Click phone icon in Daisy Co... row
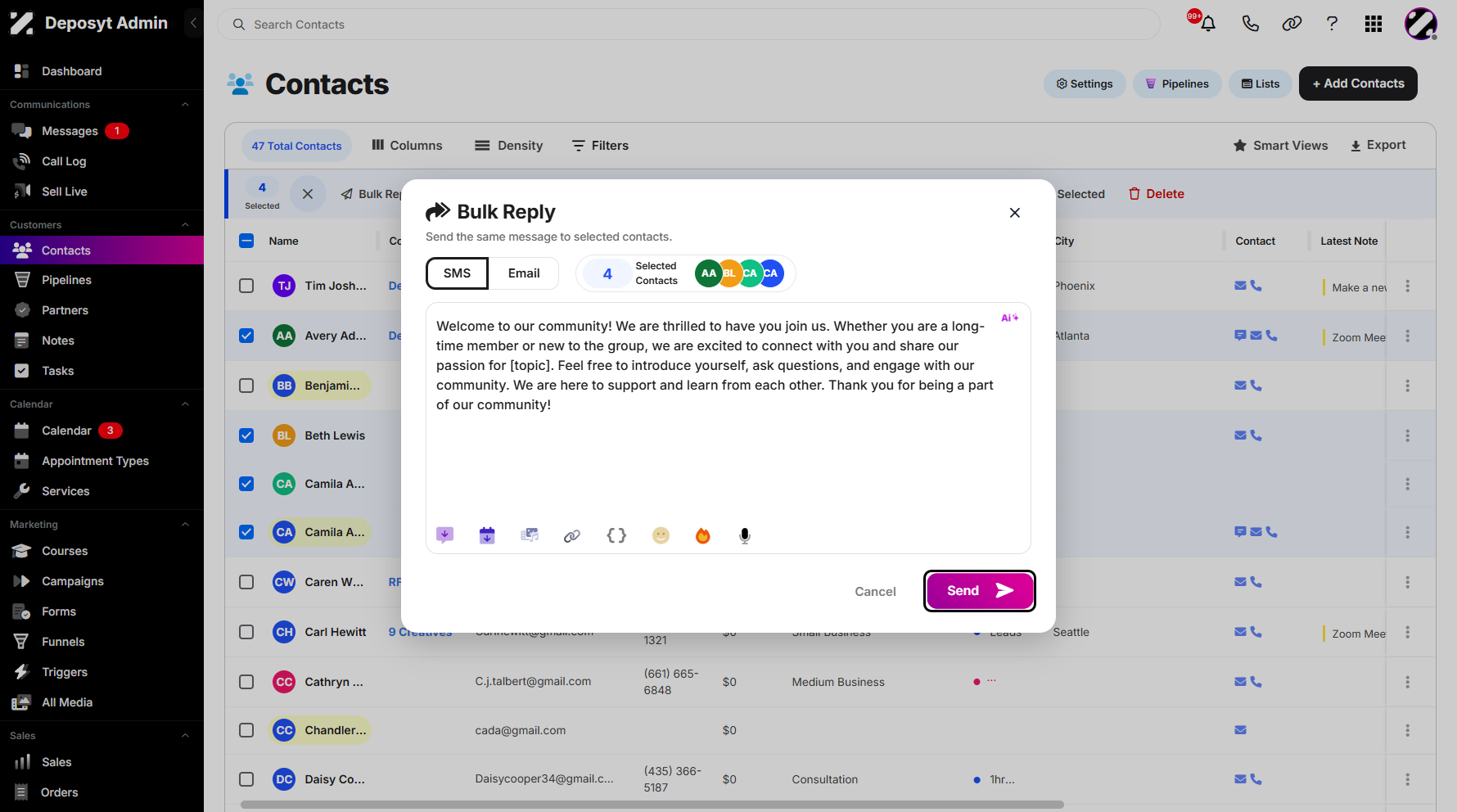Screen dimensions: 1457x812 [1256, 779]
